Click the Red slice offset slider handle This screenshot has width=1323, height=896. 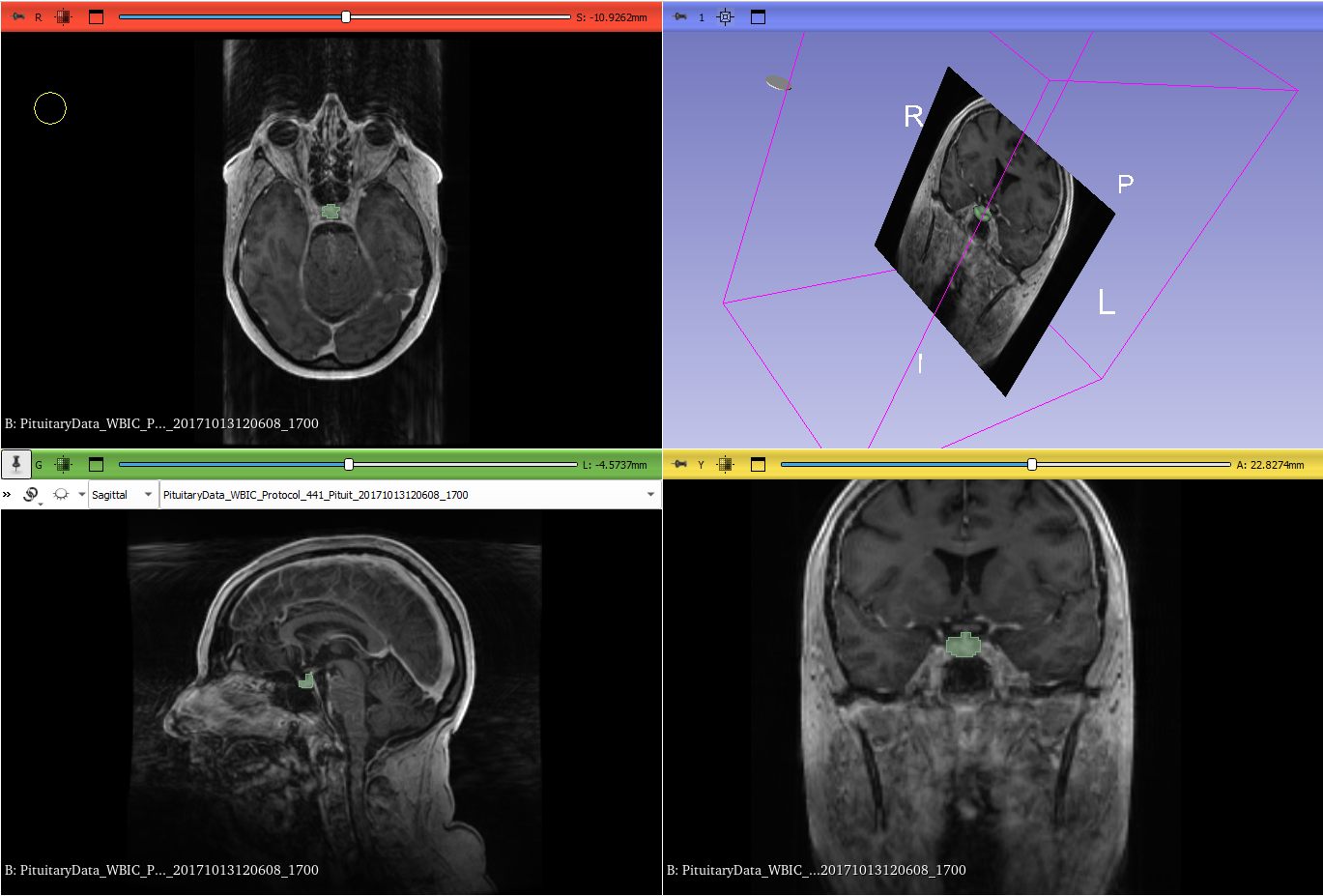click(x=346, y=16)
